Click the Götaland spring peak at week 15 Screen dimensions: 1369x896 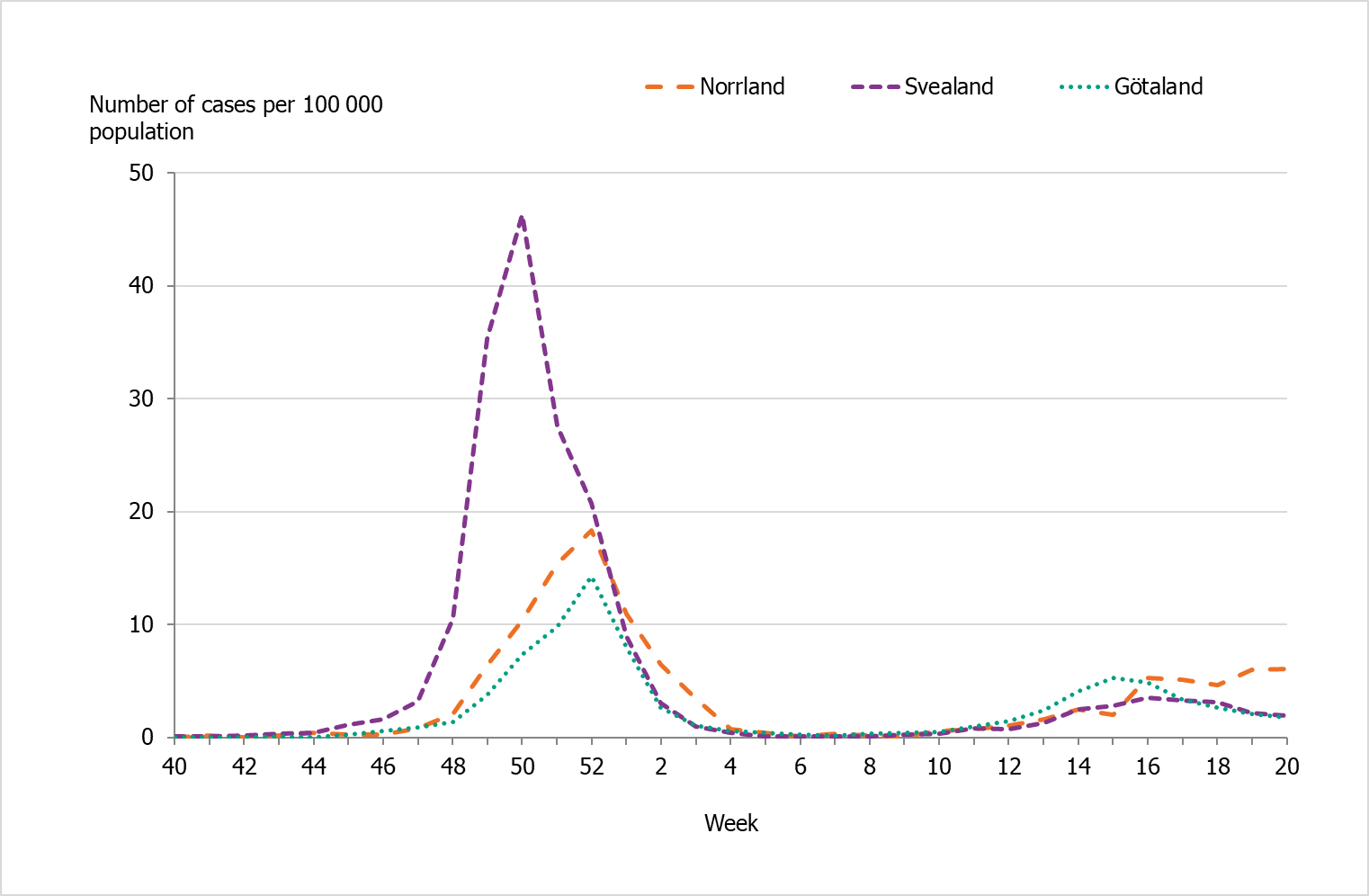click(x=1114, y=677)
